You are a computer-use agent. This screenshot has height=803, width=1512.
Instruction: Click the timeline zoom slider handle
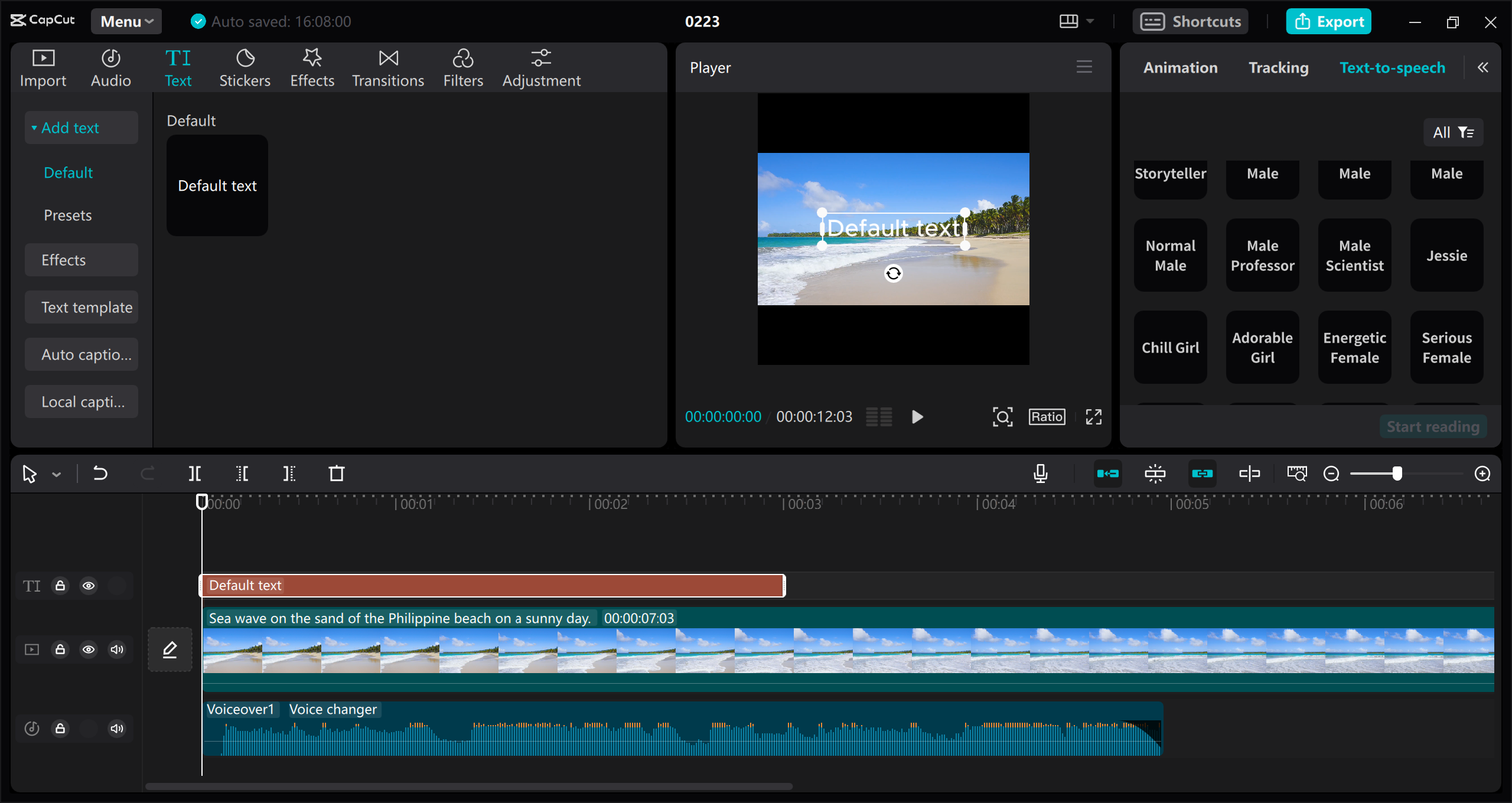pos(1397,474)
